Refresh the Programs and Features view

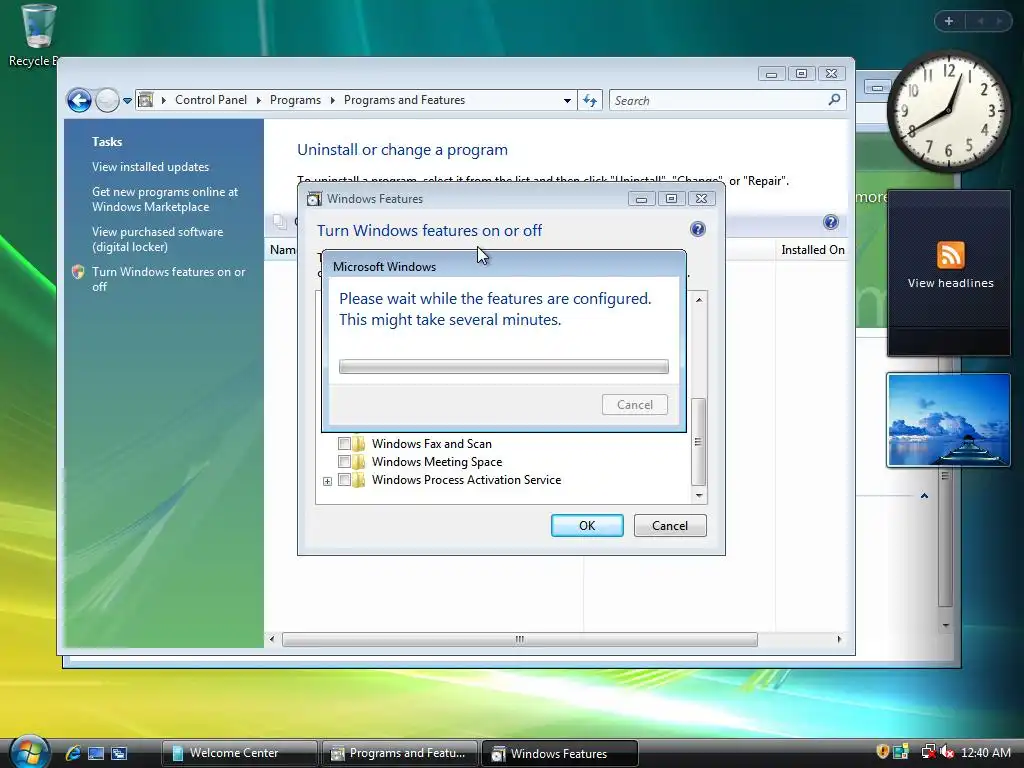(x=590, y=101)
